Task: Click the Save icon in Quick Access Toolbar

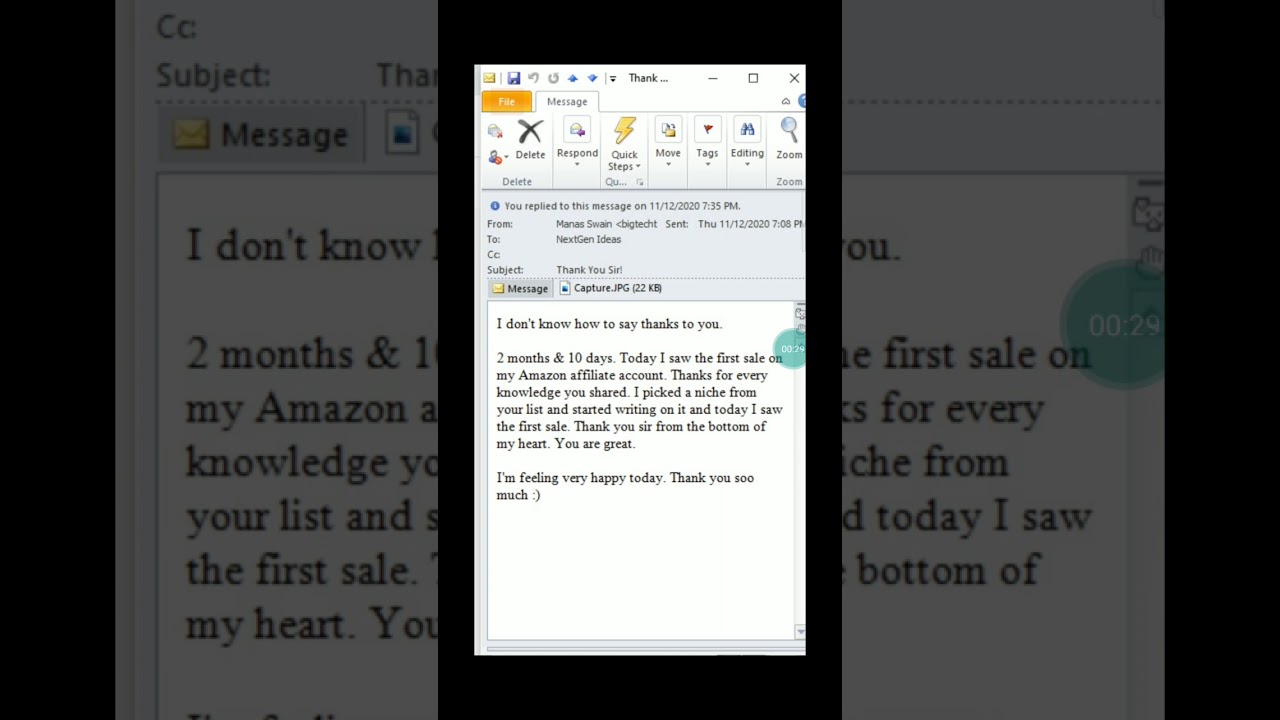Action: click(x=514, y=78)
